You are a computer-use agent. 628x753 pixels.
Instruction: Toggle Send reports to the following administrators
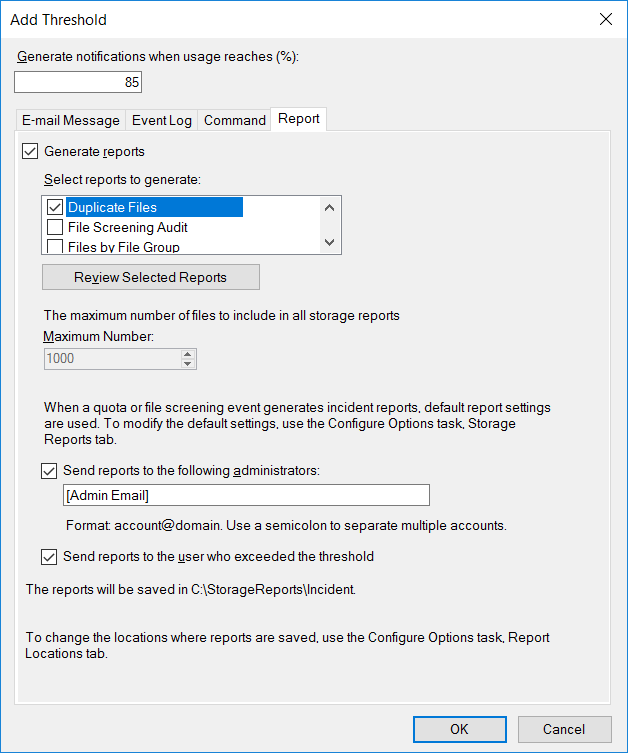49,471
